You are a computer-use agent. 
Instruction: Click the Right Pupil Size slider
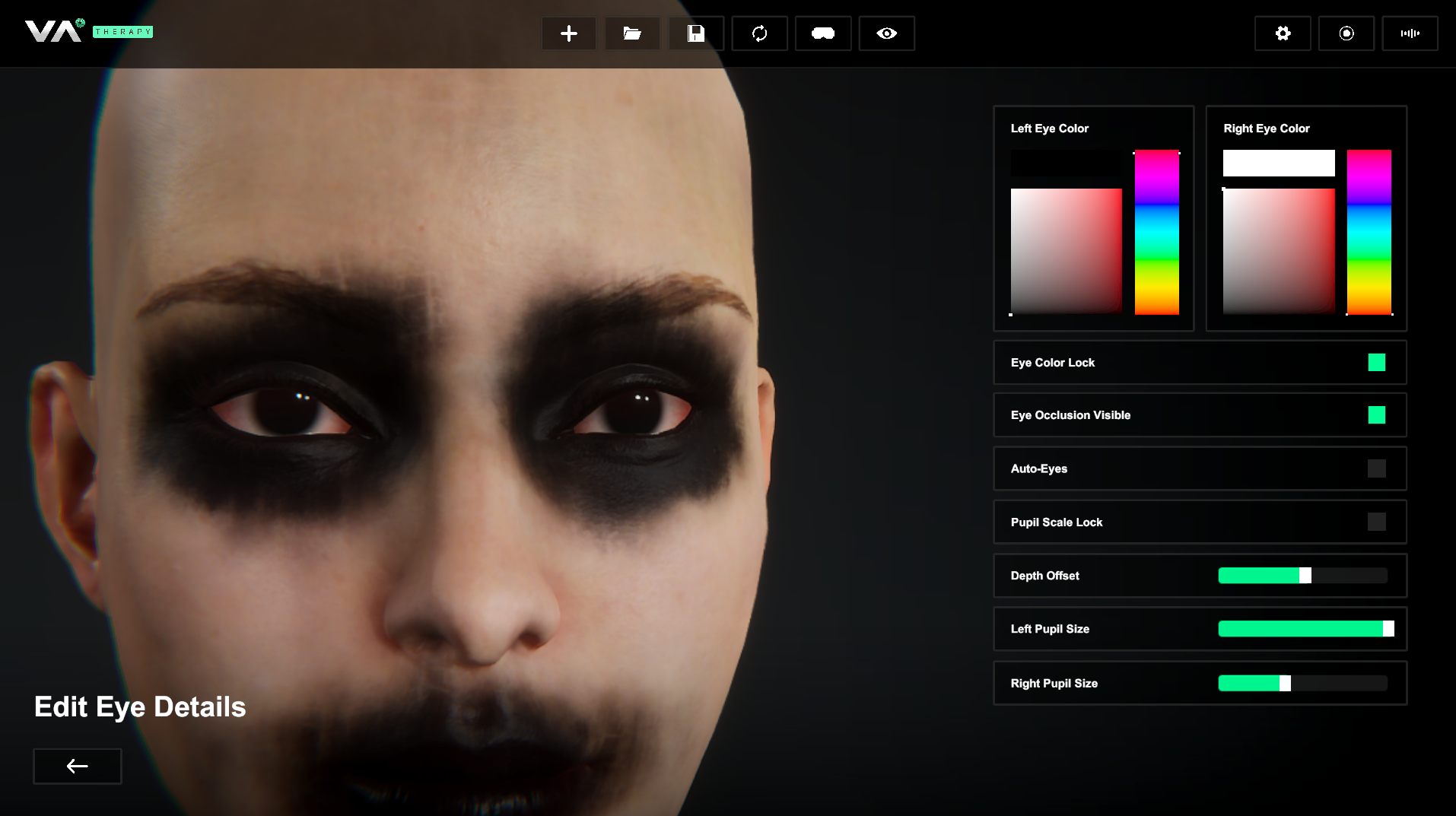click(1302, 683)
